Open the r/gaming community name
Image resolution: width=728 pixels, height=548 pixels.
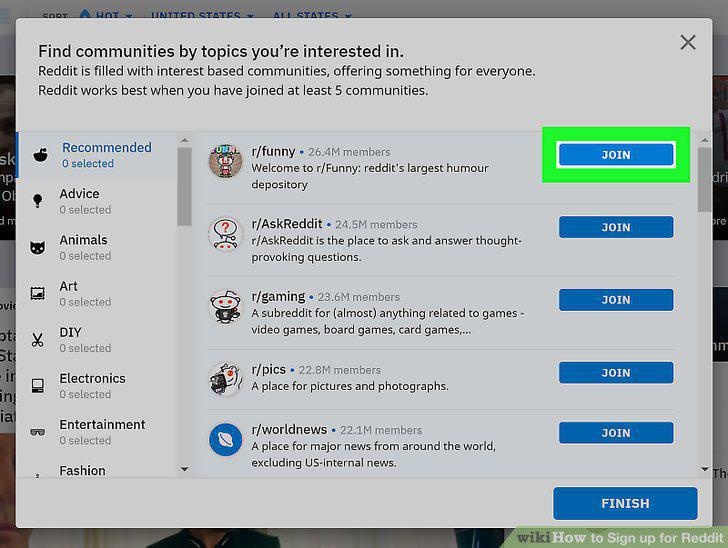278,297
